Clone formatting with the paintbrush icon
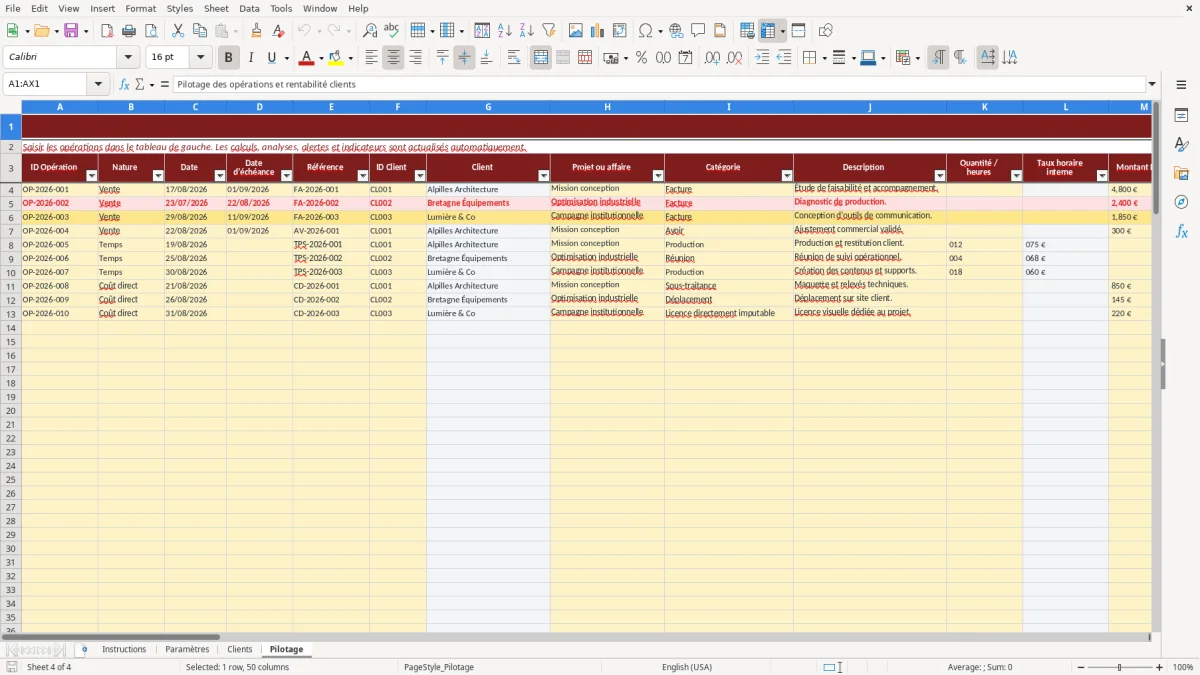Image resolution: width=1200 pixels, height=675 pixels. coord(256,31)
